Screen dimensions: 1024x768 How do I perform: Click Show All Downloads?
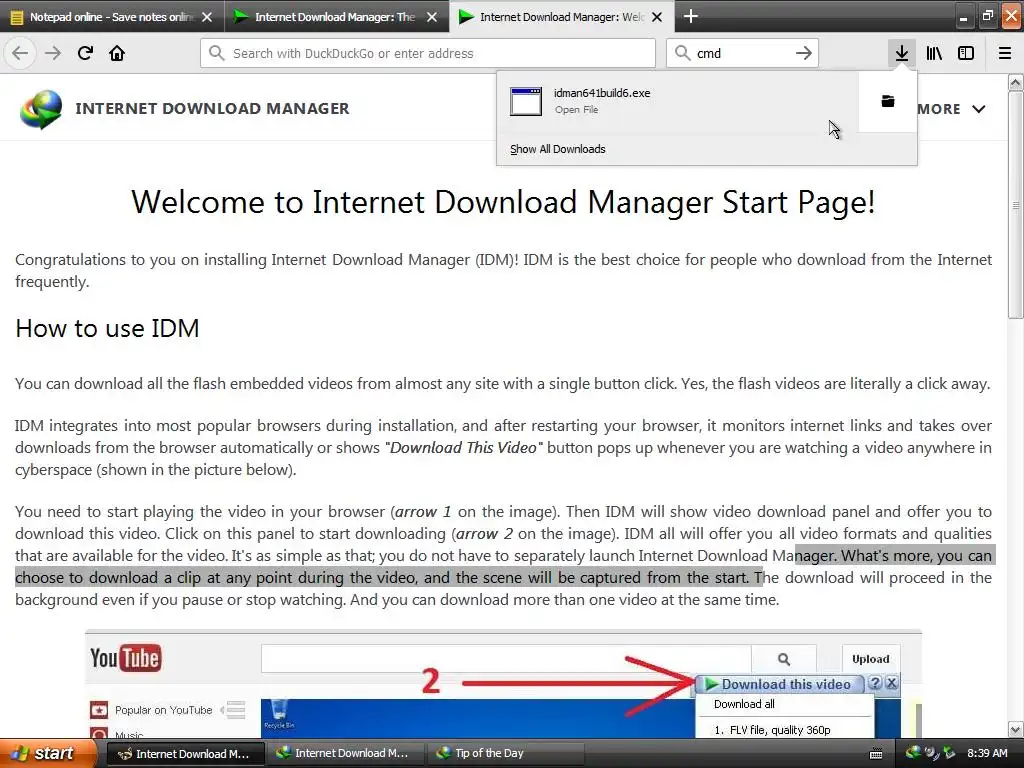(x=558, y=149)
